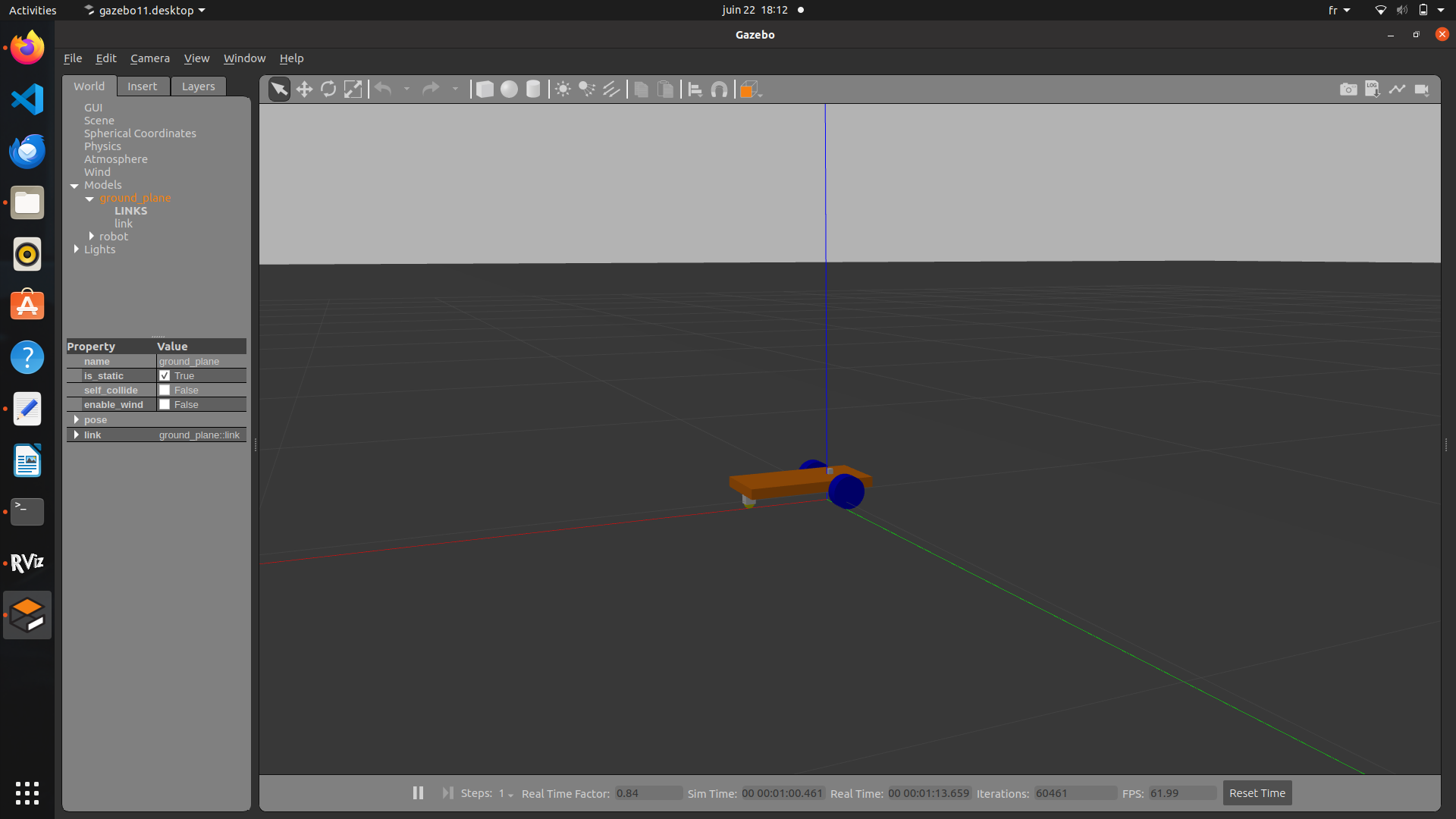
Task: Enable the self_collide checkbox
Action: [x=165, y=391]
